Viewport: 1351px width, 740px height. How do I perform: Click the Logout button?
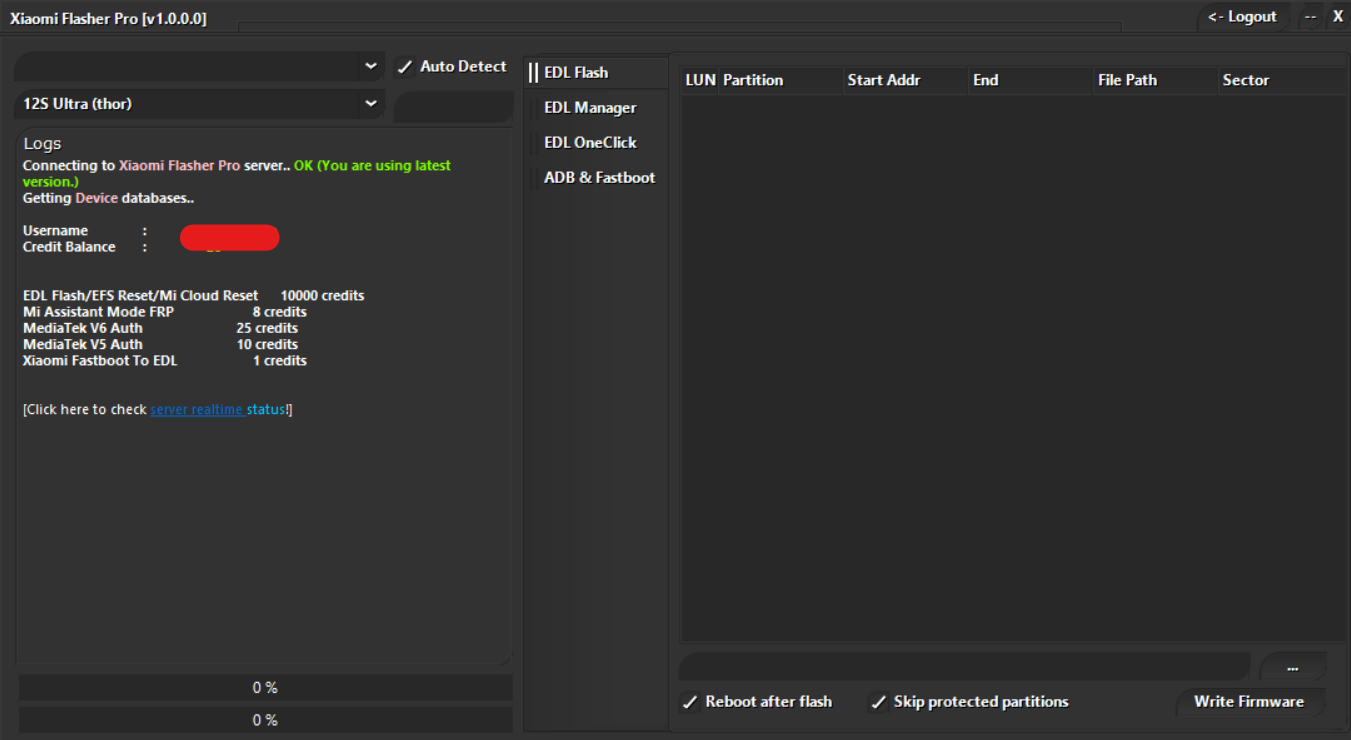[1242, 16]
